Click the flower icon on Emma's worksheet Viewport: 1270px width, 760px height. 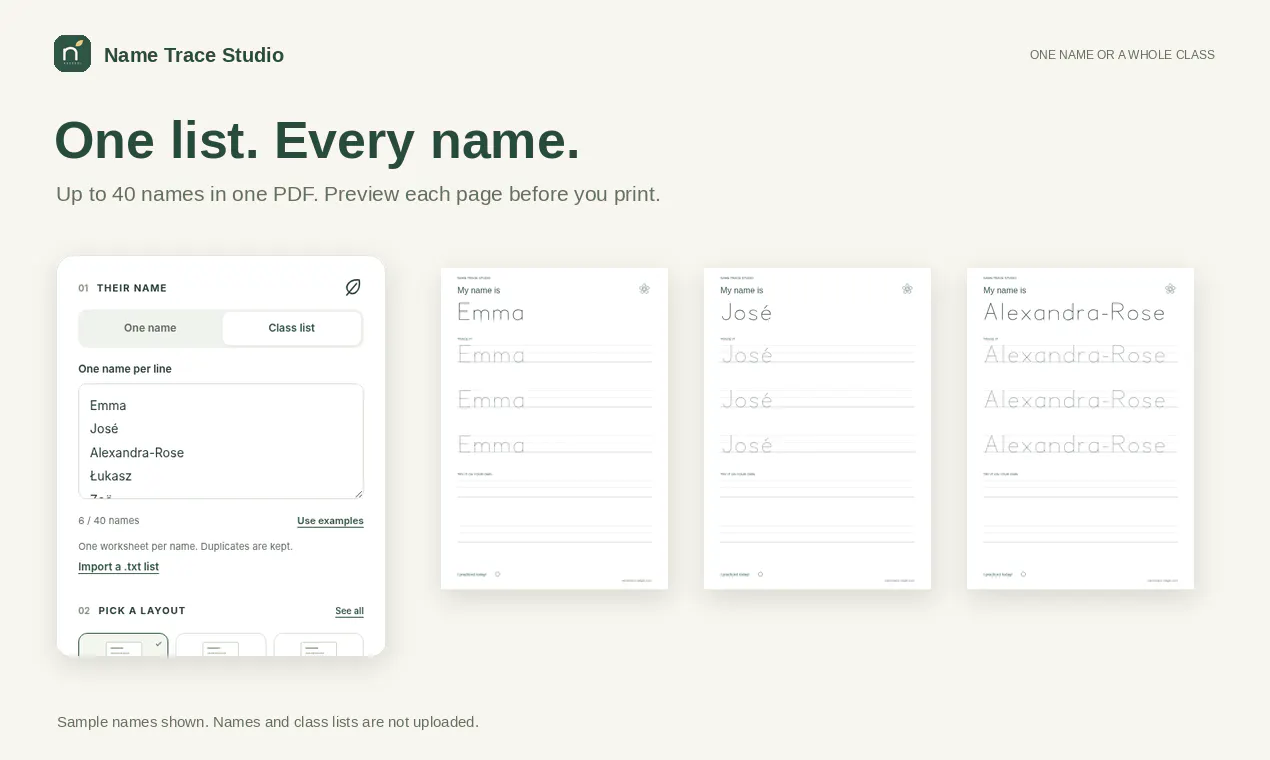[x=644, y=289]
